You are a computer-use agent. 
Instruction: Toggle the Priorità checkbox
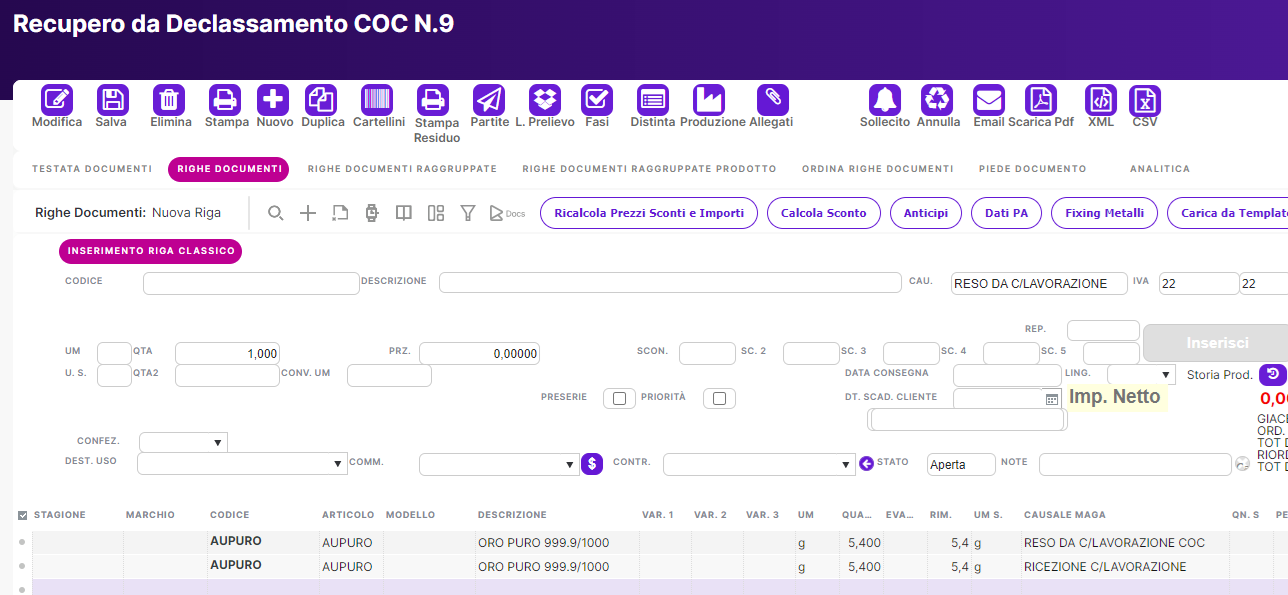[719, 399]
